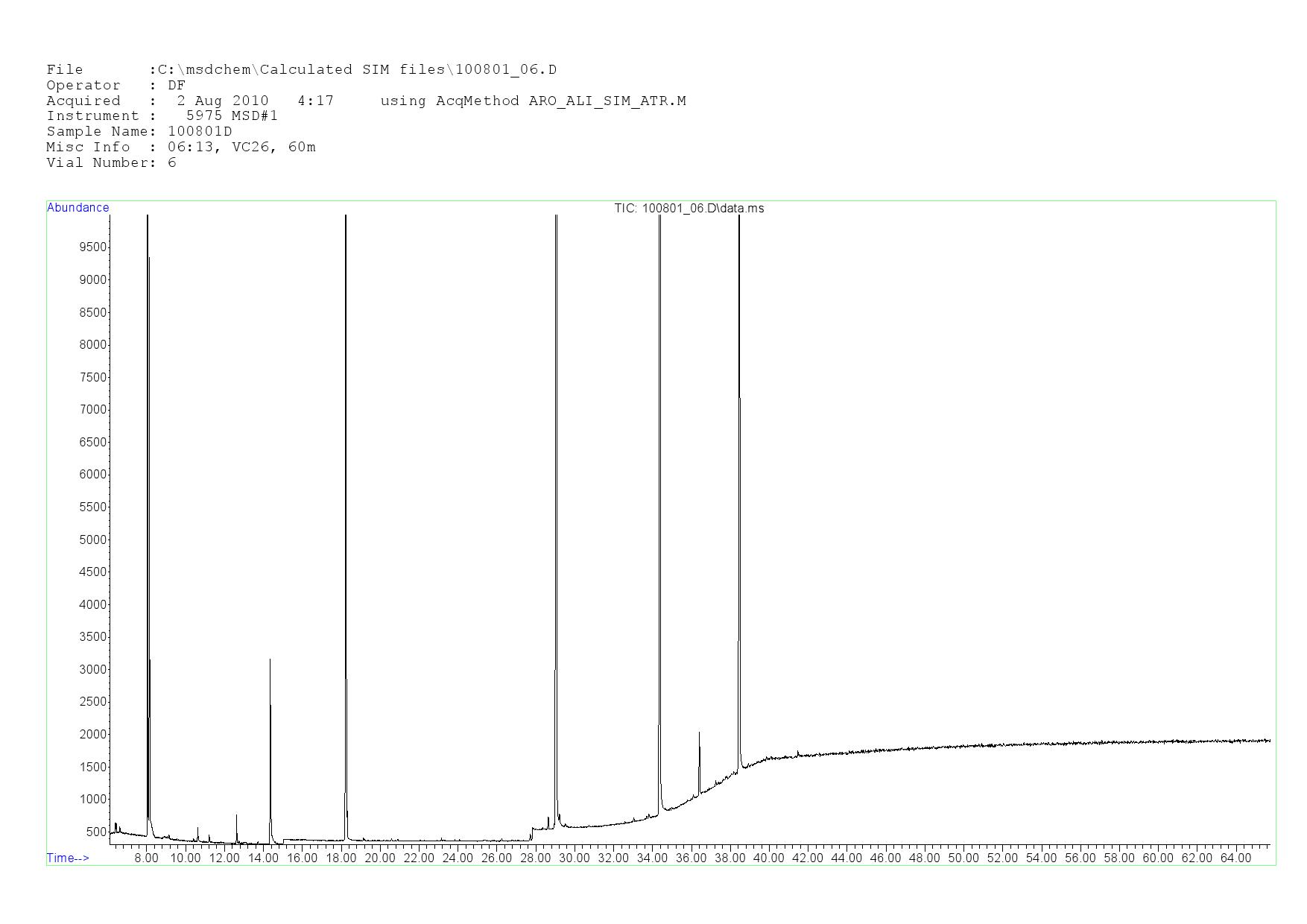This screenshot has width=1307, height=924.
Task: Click the 5000 abundance tick label
Action: [x=93, y=539]
